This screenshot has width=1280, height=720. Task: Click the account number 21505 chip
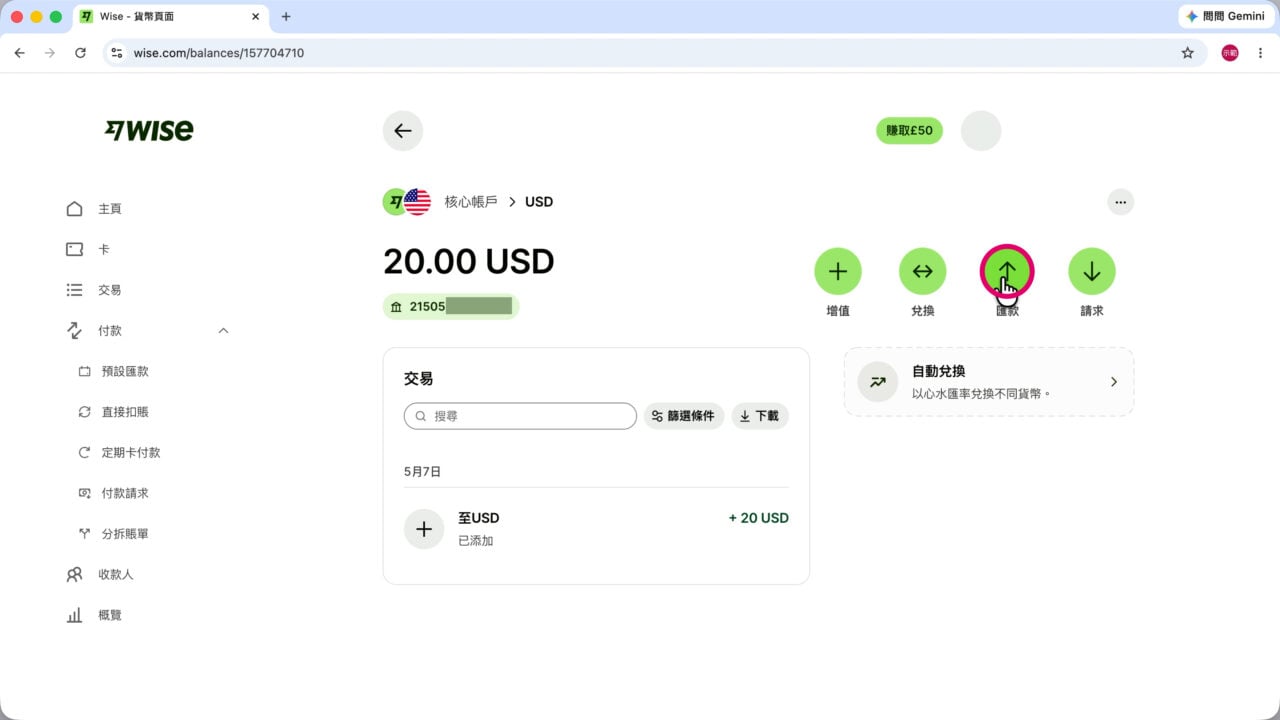(x=451, y=306)
